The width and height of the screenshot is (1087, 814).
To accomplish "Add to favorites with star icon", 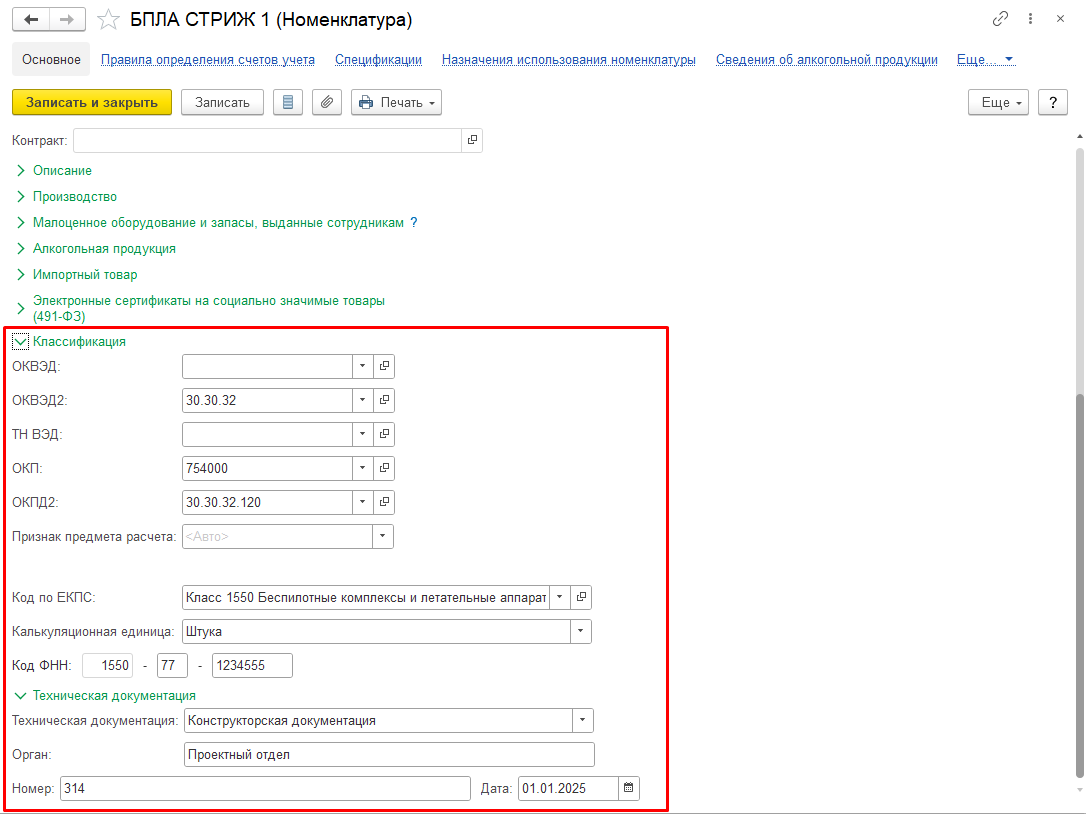I will [x=108, y=20].
